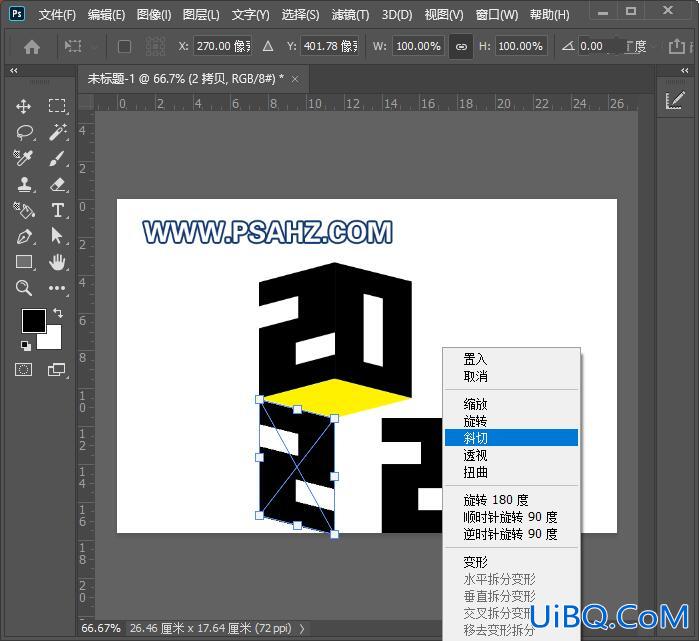The width and height of the screenshot is (699, 641).
Task: Collapse the left toolbar with double arrows
Action: [14, 70]
